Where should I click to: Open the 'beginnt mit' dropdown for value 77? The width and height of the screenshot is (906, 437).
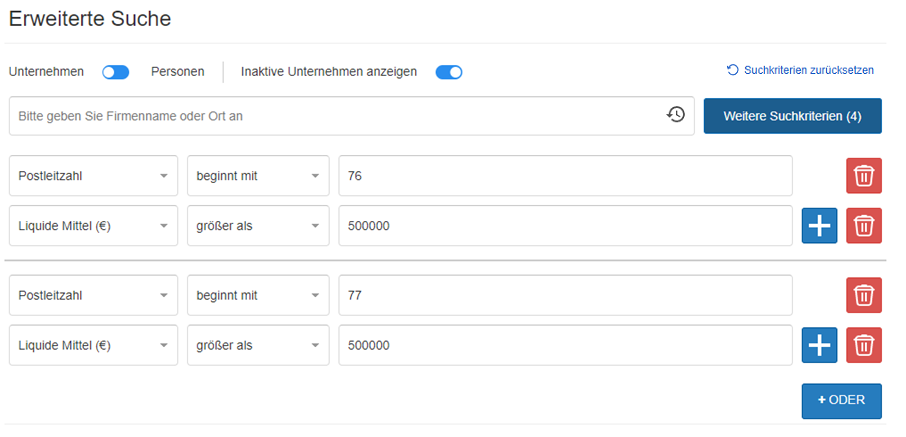tap(258, 296)
